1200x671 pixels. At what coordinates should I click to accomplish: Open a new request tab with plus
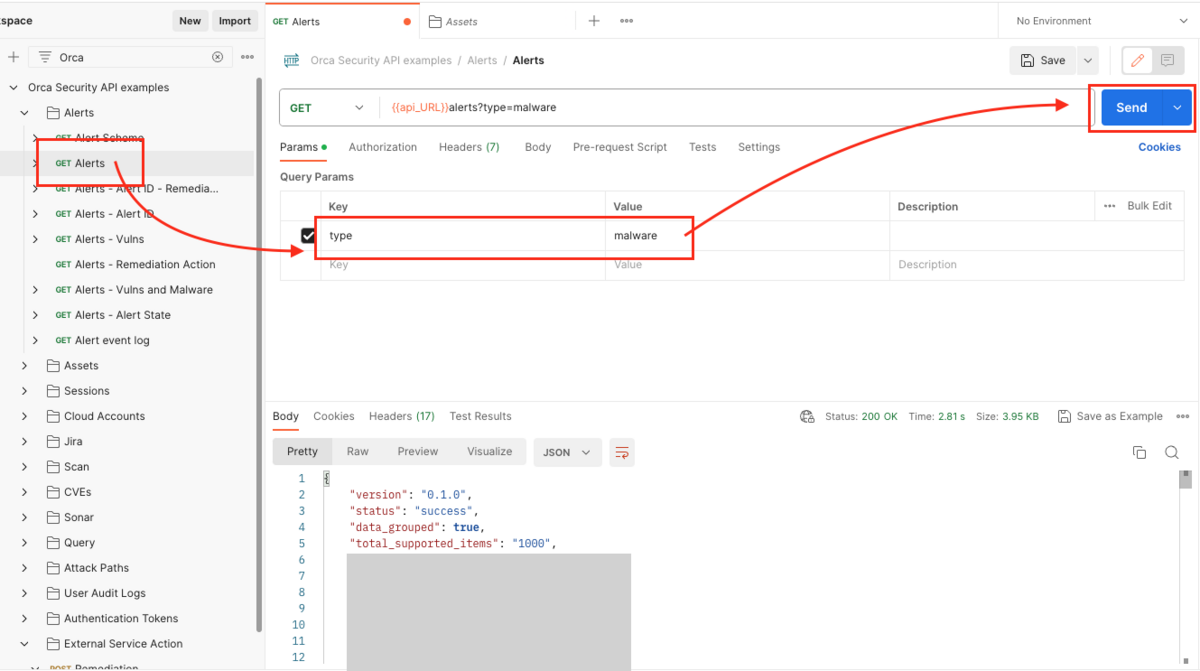594,21
